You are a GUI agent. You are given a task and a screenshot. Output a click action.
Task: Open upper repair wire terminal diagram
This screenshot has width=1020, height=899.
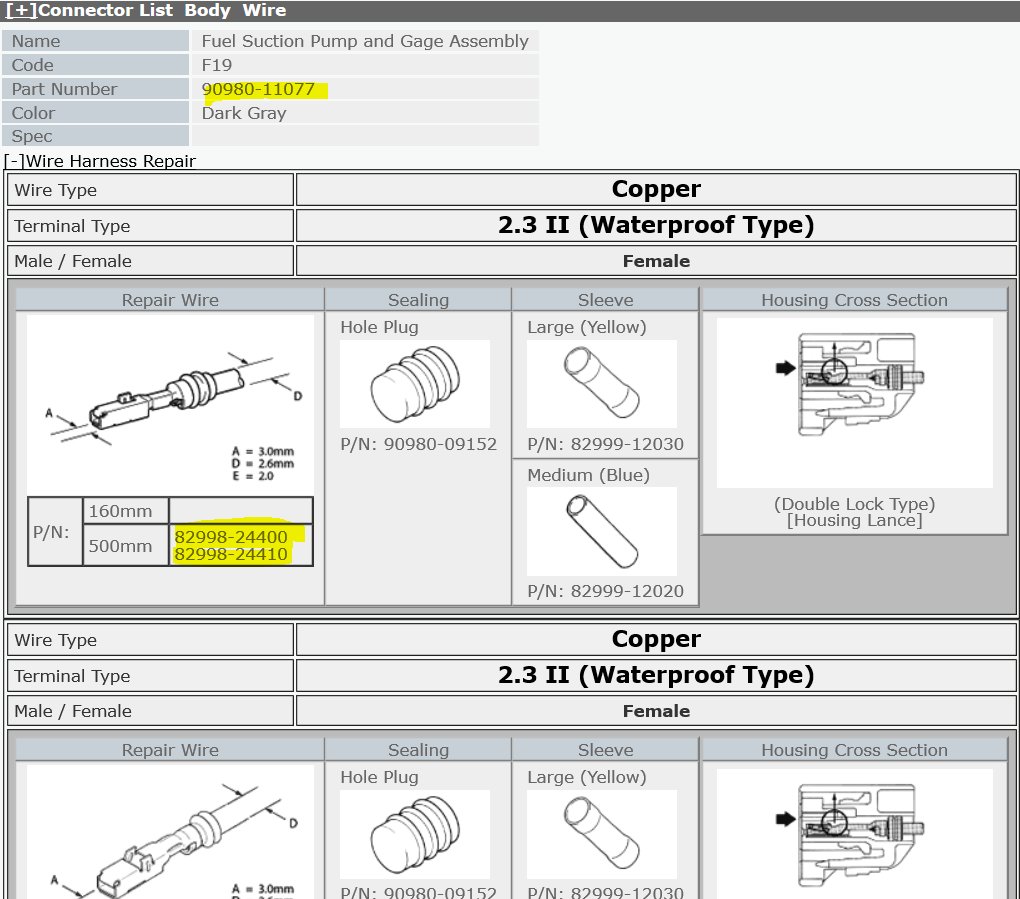170,404
